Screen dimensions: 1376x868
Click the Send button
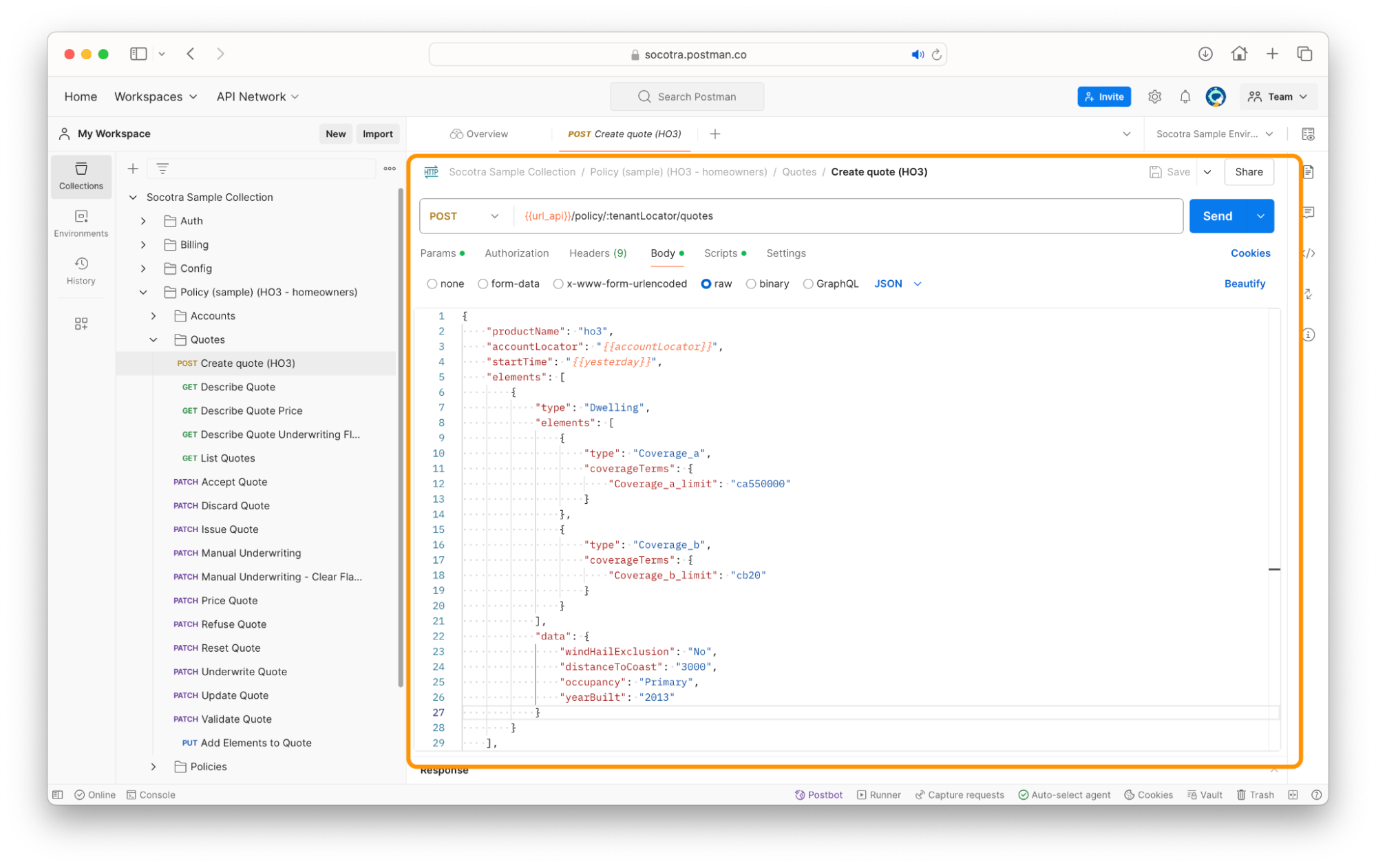click(1217, 215)
